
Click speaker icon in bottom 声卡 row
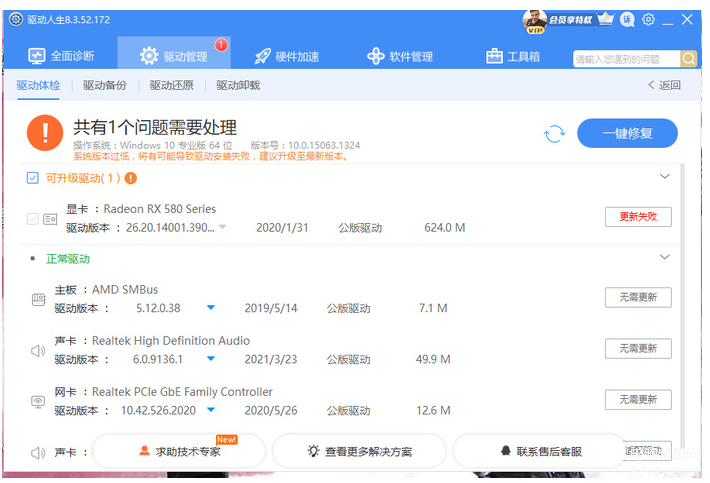click(x=38, y=453)
